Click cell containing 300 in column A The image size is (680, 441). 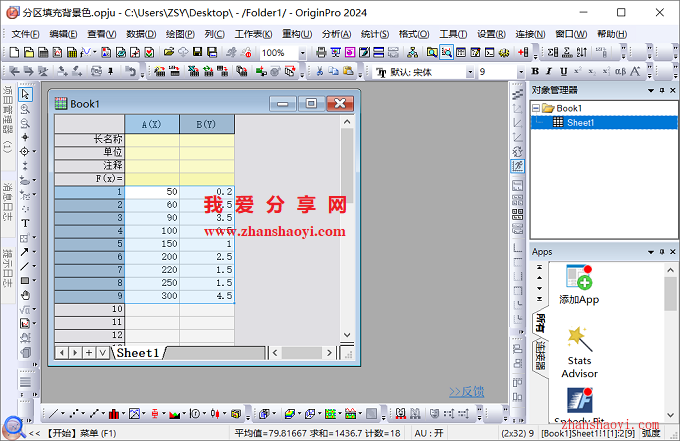[x=152, y=296]
